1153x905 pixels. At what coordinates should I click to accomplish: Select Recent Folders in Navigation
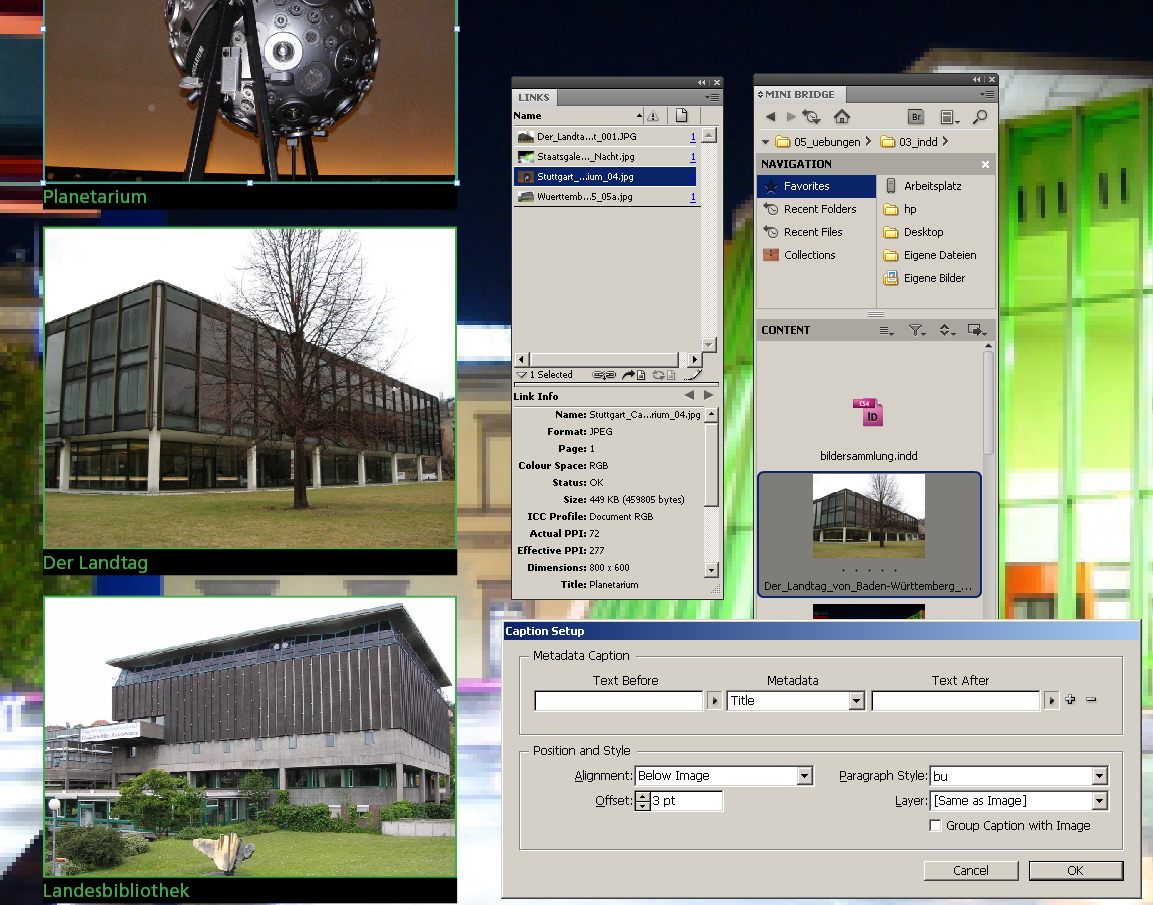click(810, 209)
